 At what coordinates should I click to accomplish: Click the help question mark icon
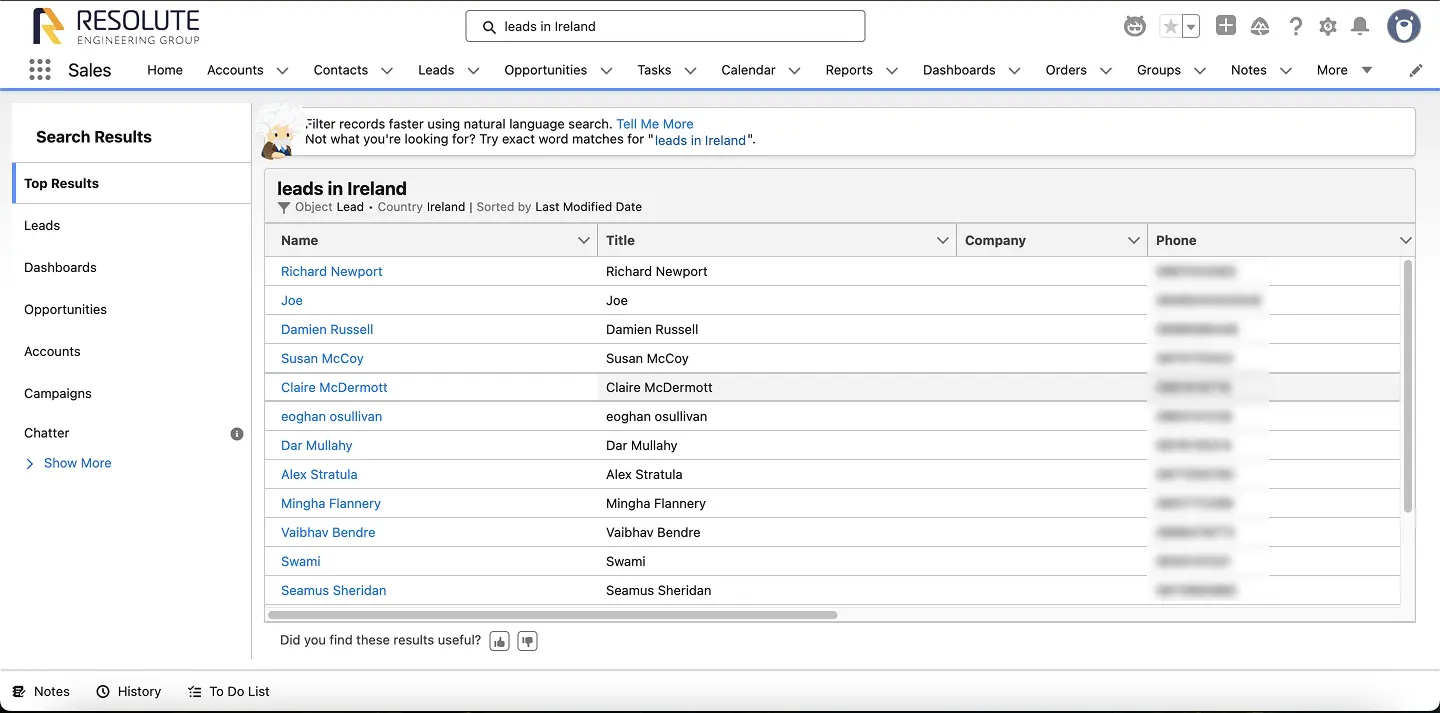[x=1296, y=27]
